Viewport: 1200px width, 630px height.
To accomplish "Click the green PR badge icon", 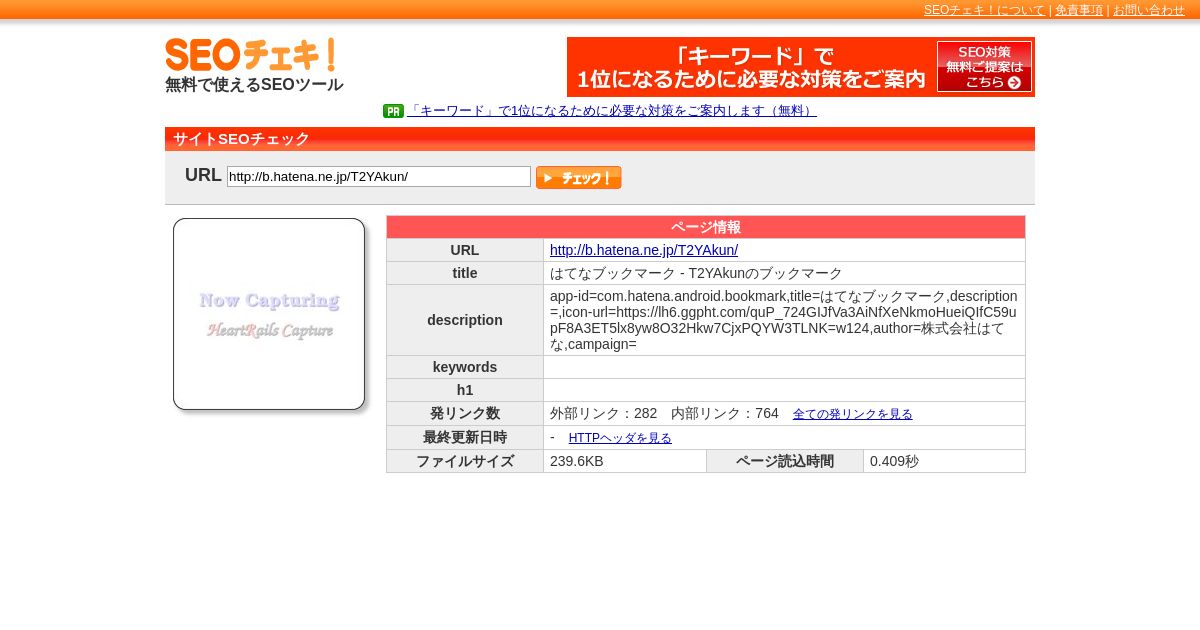I will pos(393,111).
